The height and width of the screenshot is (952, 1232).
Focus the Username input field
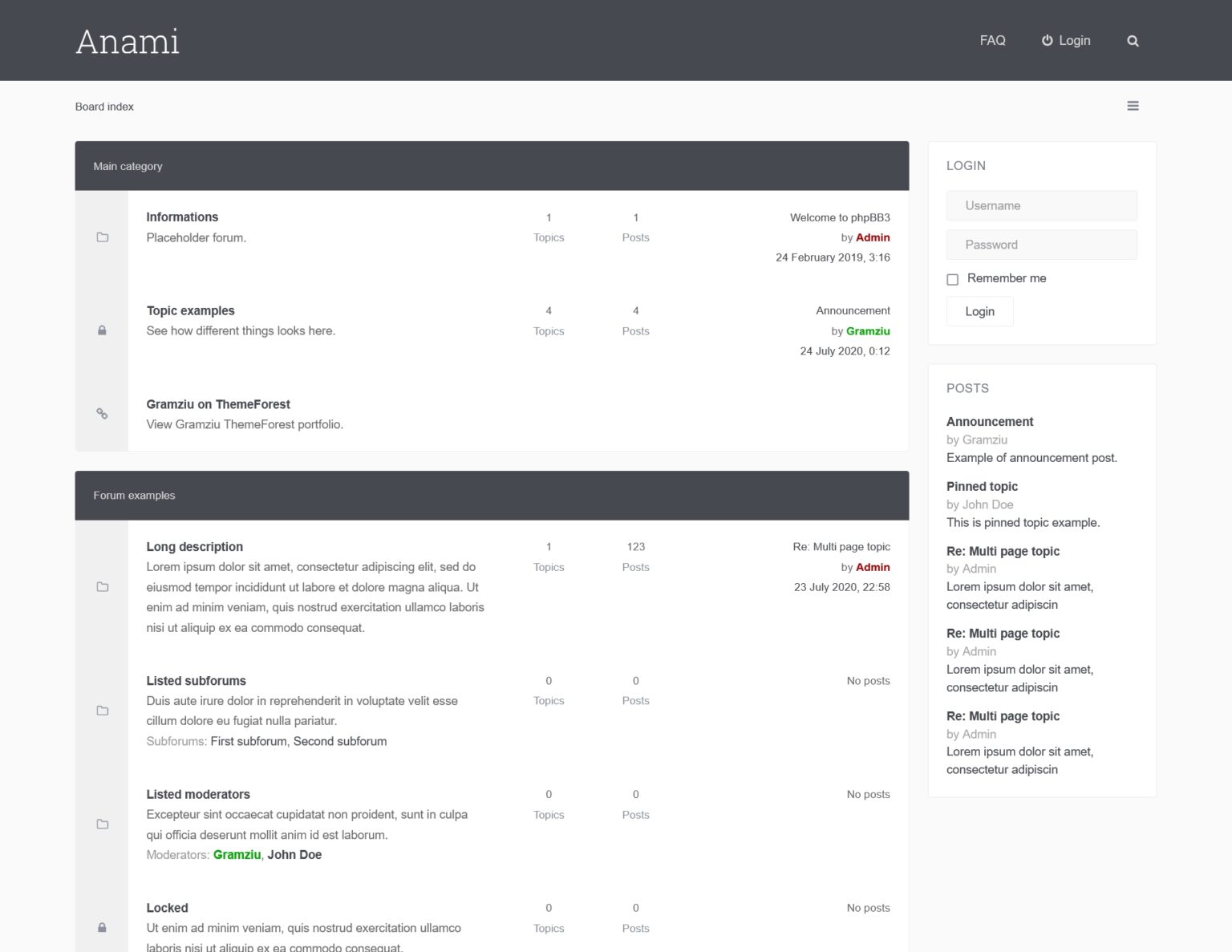point(1041,205)
